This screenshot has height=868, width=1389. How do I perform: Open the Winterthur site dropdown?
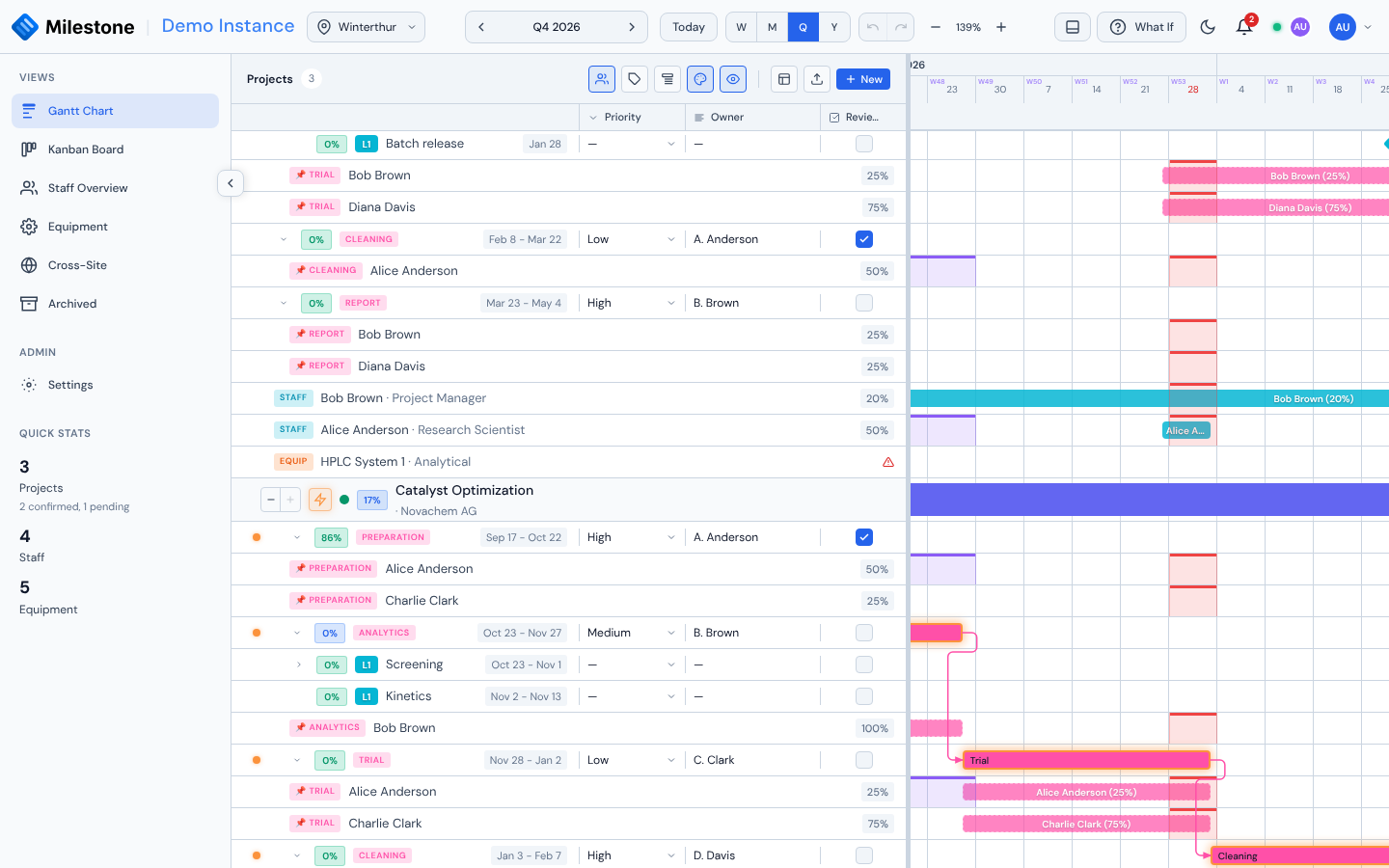click(x=366, y=27)
